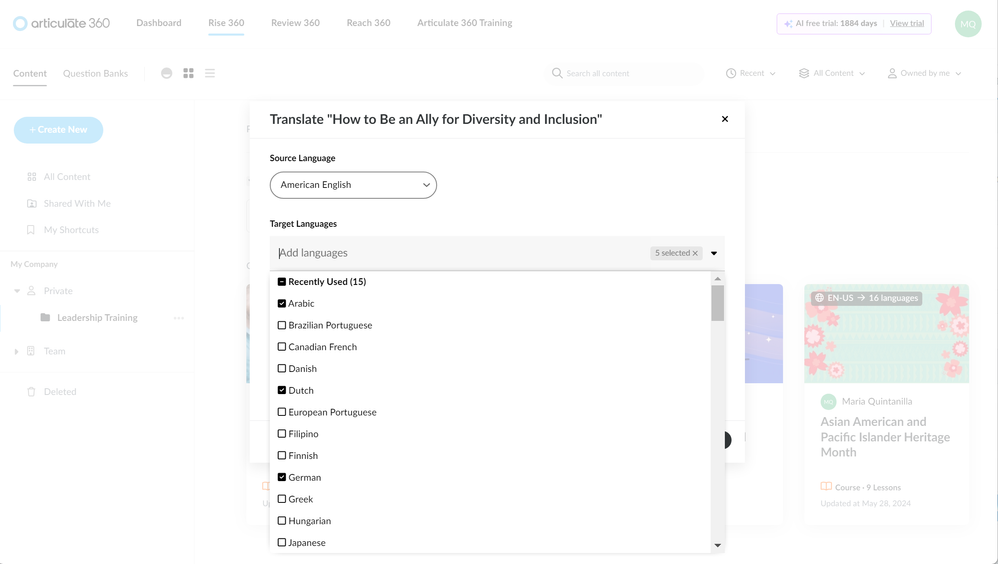Expand the Team folder tree arrow
Screen dimensions: 998x564
click(16, 351)
